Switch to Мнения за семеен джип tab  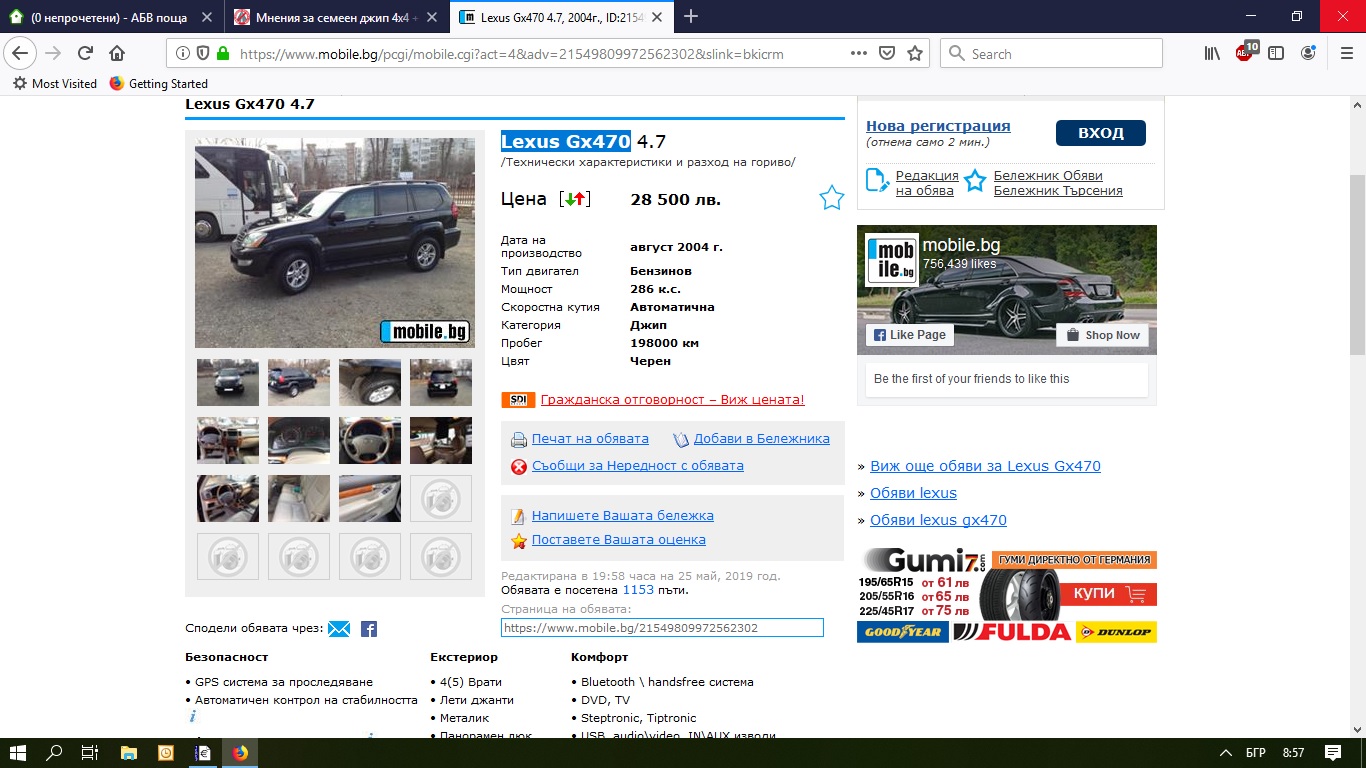(335, 17)
